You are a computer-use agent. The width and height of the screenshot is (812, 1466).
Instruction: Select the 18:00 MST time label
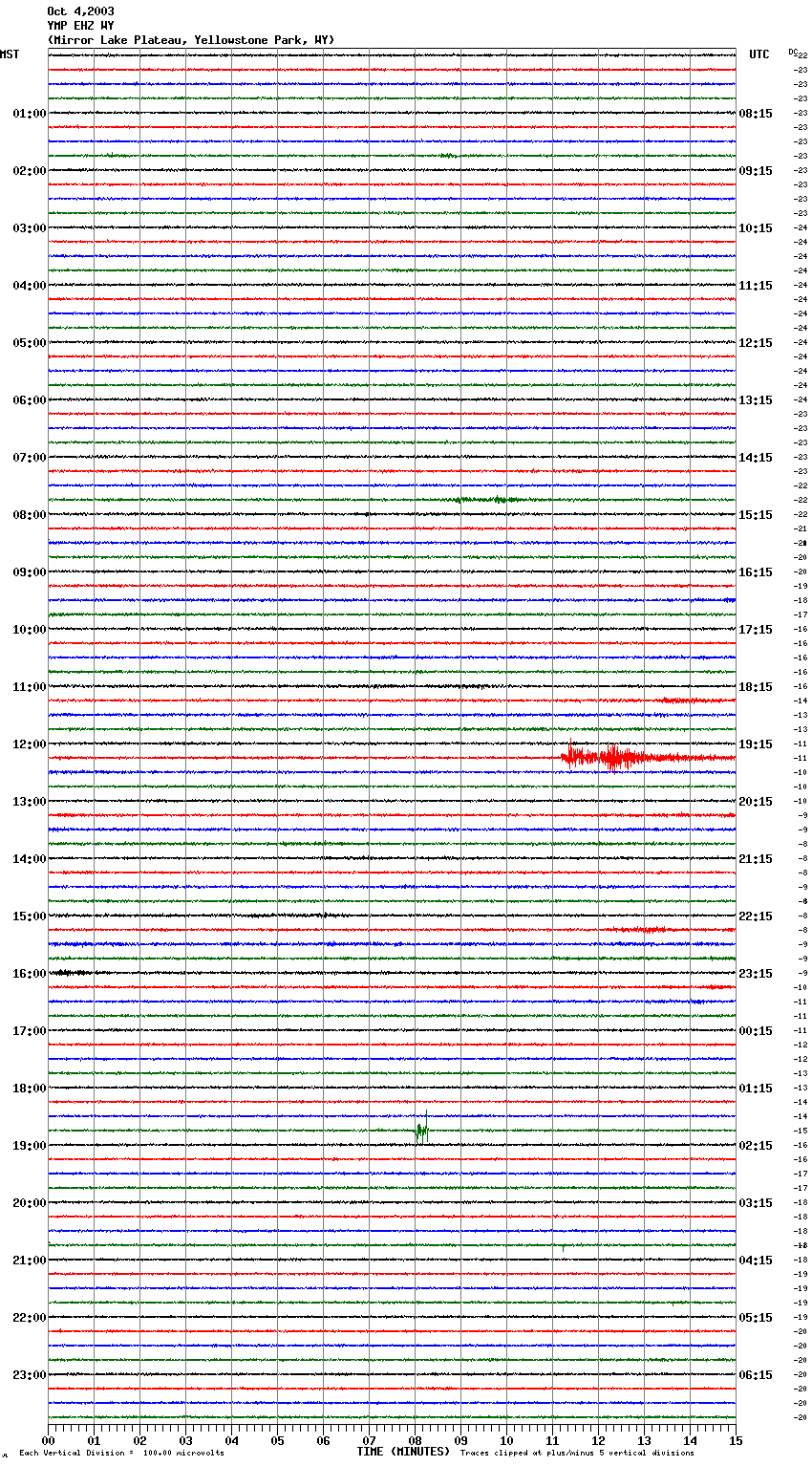[30, 1089]
